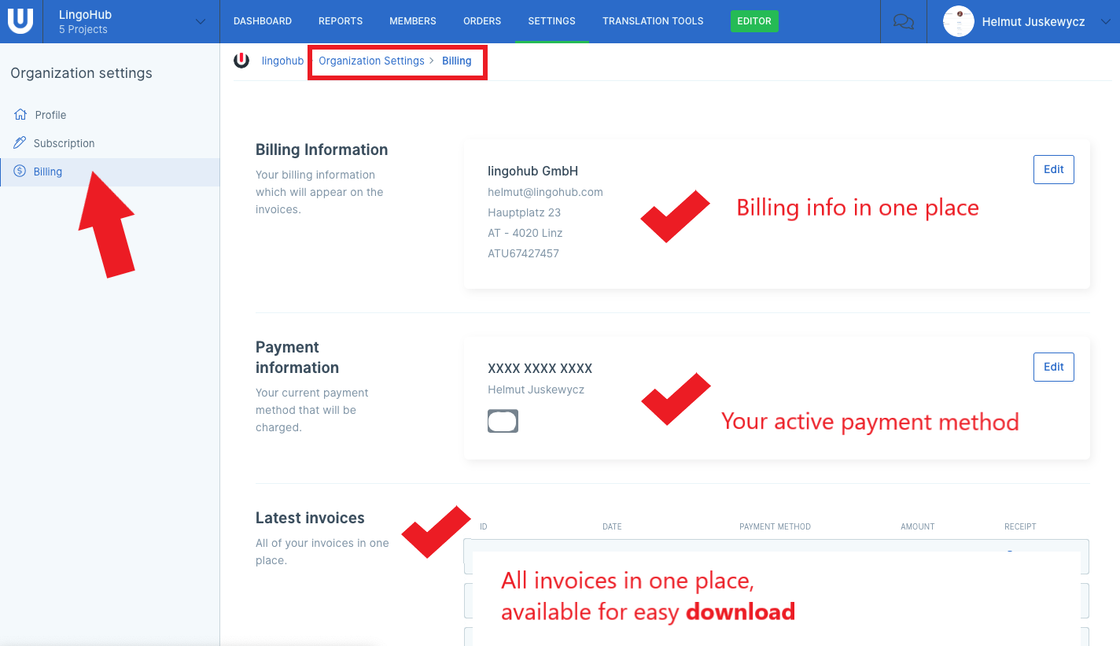This screenshot has width=1120, height=646.
Task: Click Helmut Juskewycz cardholder name
Action: pos(536,389)
